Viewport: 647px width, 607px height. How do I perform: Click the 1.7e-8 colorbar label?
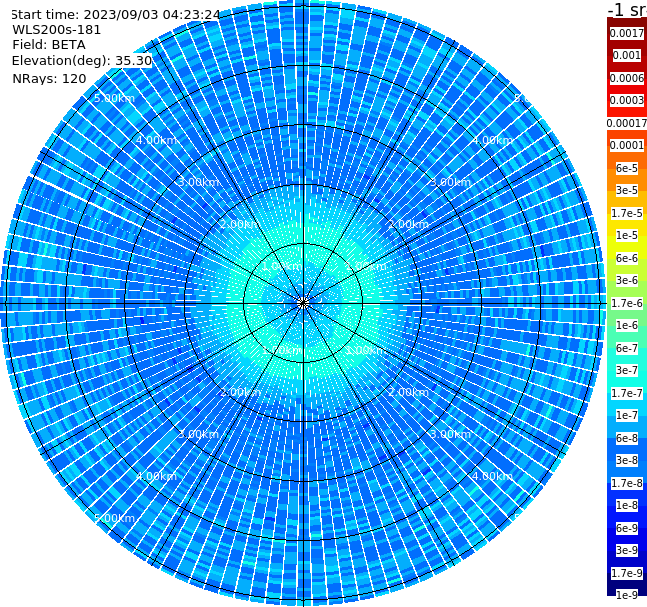pyautogui.click(x=627, y=483)
